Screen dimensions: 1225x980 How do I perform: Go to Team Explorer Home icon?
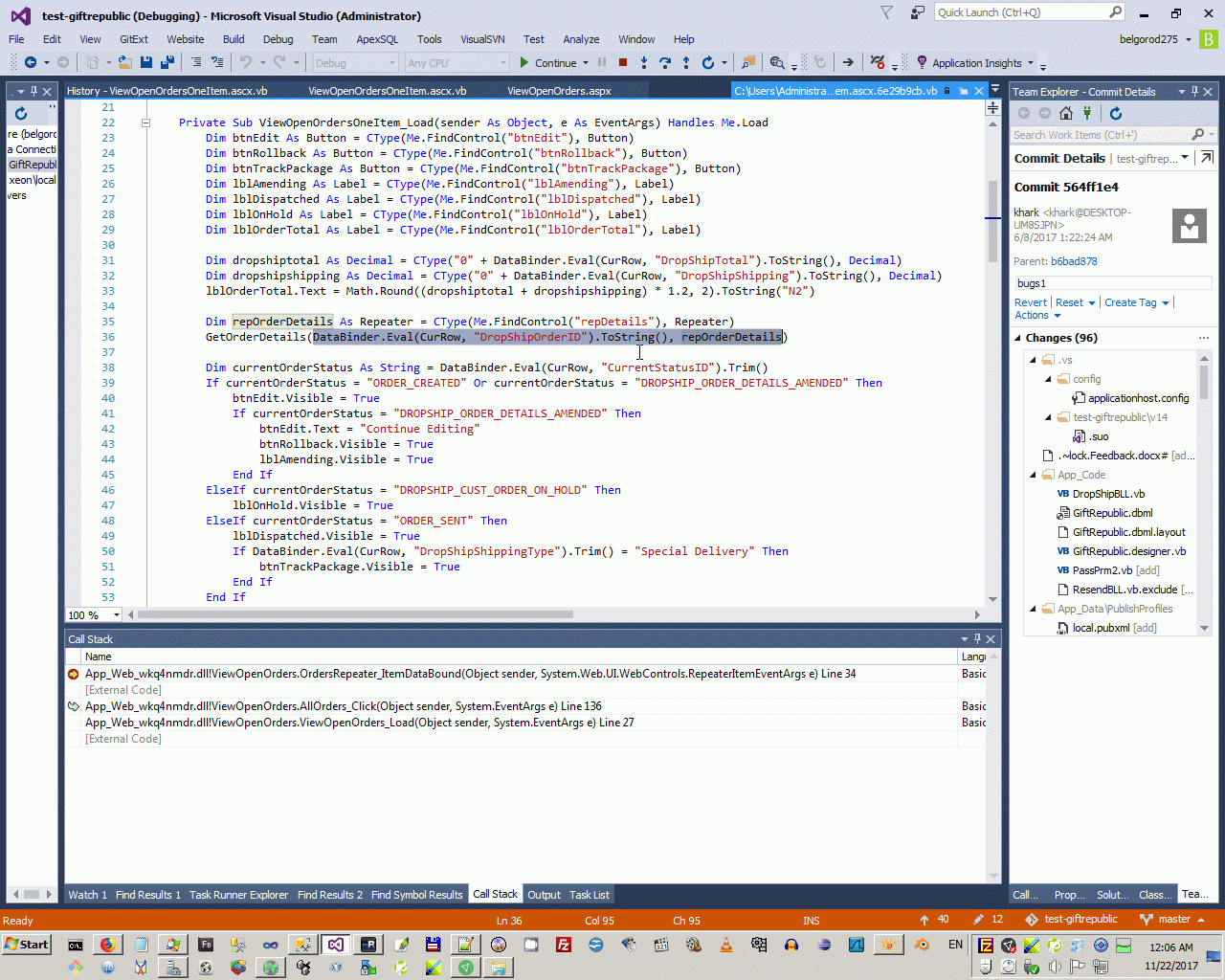[1066, 113]
